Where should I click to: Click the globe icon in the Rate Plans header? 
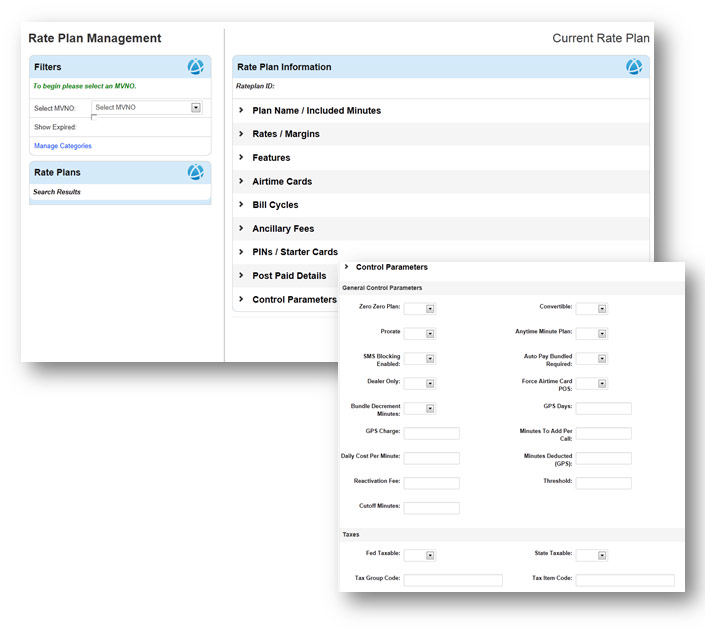pyautogui.click(x=196, y=172)
